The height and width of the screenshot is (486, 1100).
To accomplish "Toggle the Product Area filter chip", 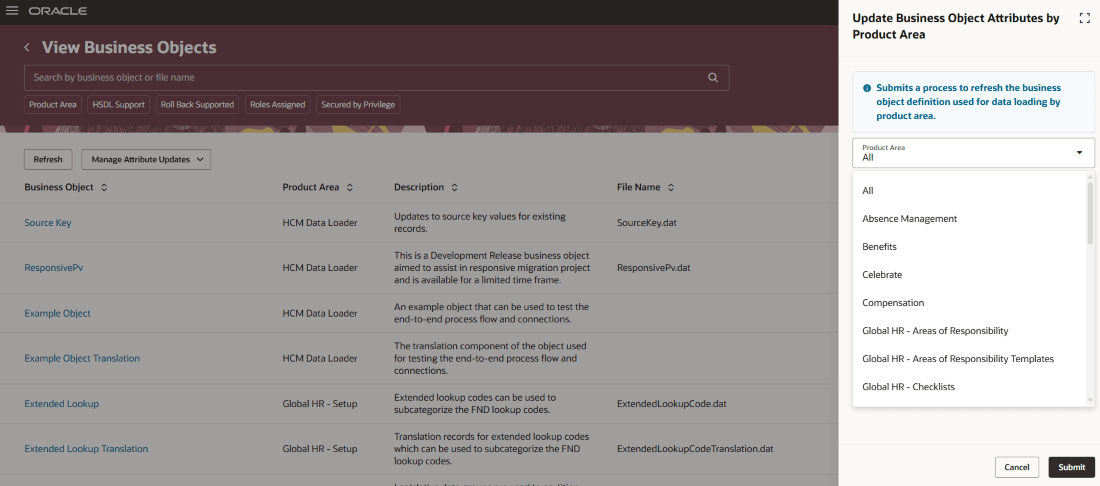I will click(53, 104).
